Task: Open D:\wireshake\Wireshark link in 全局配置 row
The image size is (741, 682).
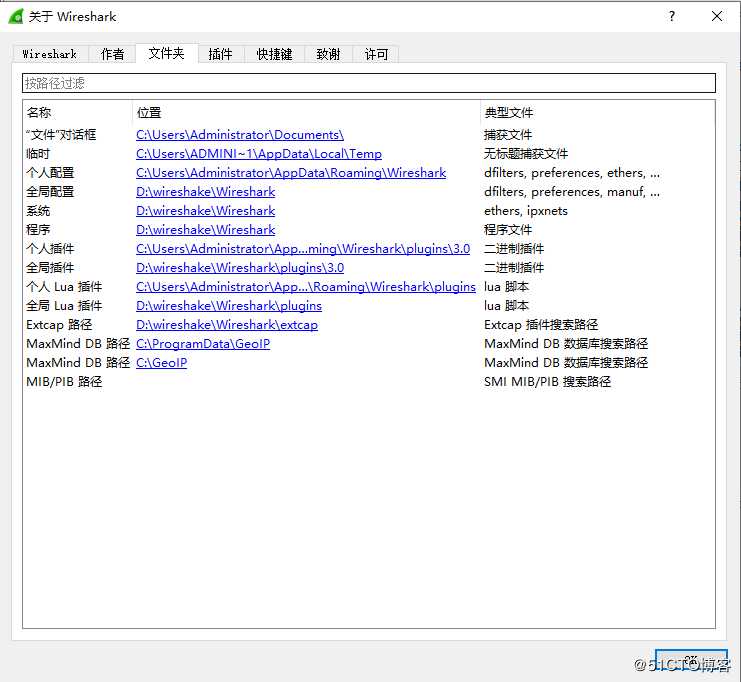Action: [x=206, y=191]
